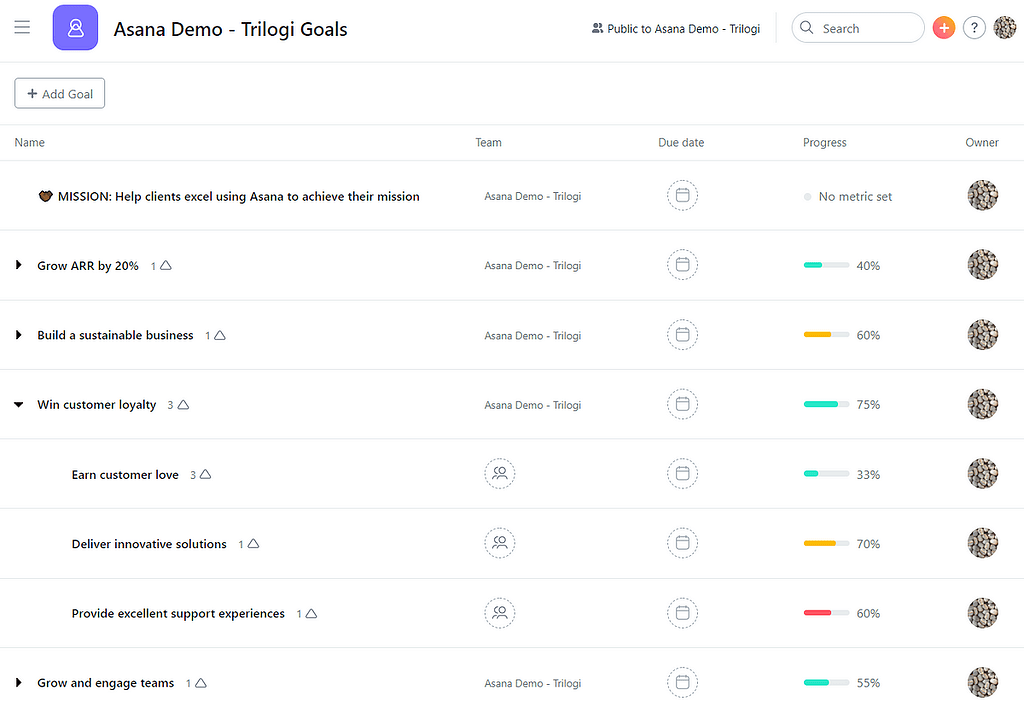This screenshot has height=712, width=1024.
Task: Click the 33% progress bar for Earn customer love
Action: (826, 474)
